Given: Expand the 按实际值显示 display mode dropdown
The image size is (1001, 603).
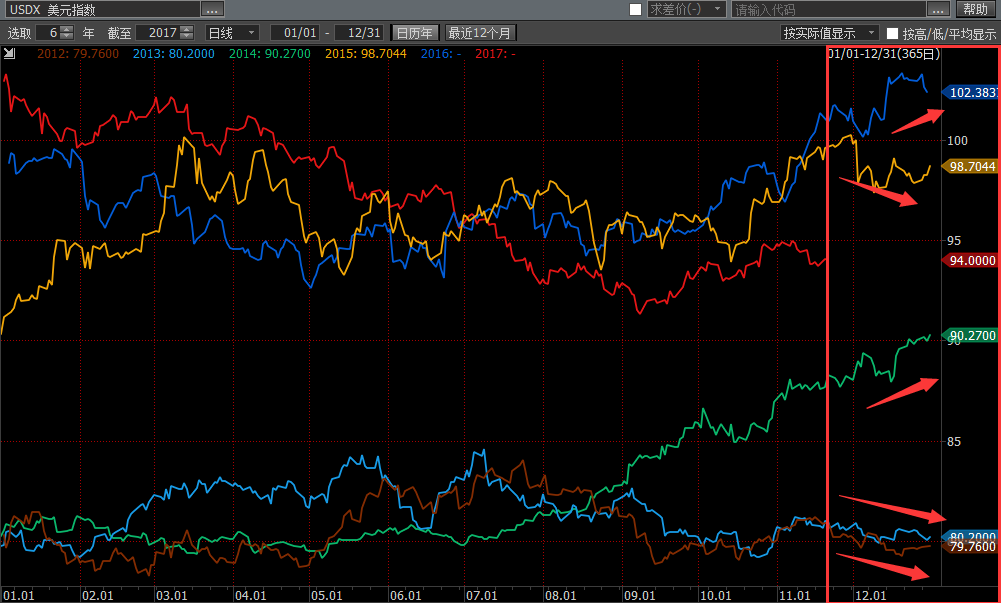Looking at the screenshot, I should [x=830, y=33].
